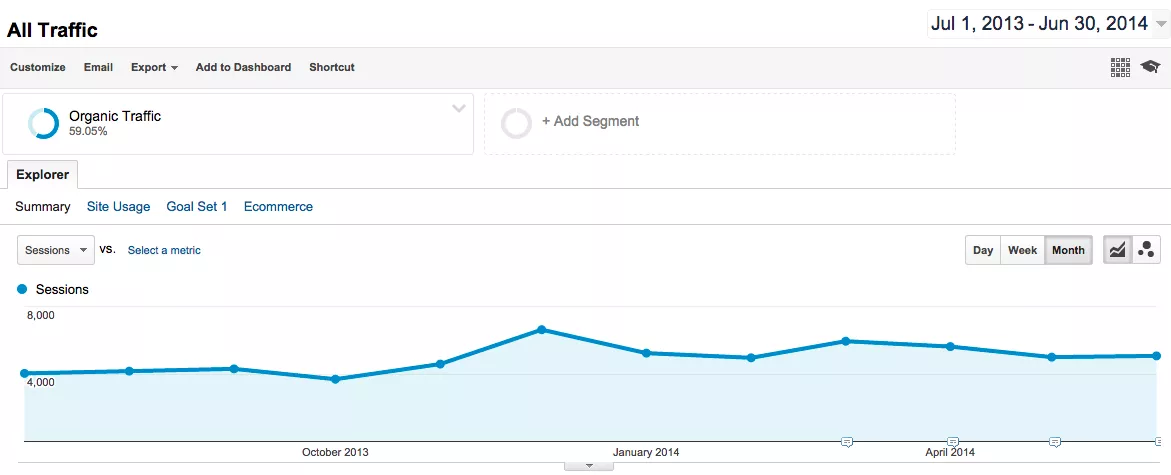
Task: Expand the date range picker arrow
Action: click(x=1160, y=25)
